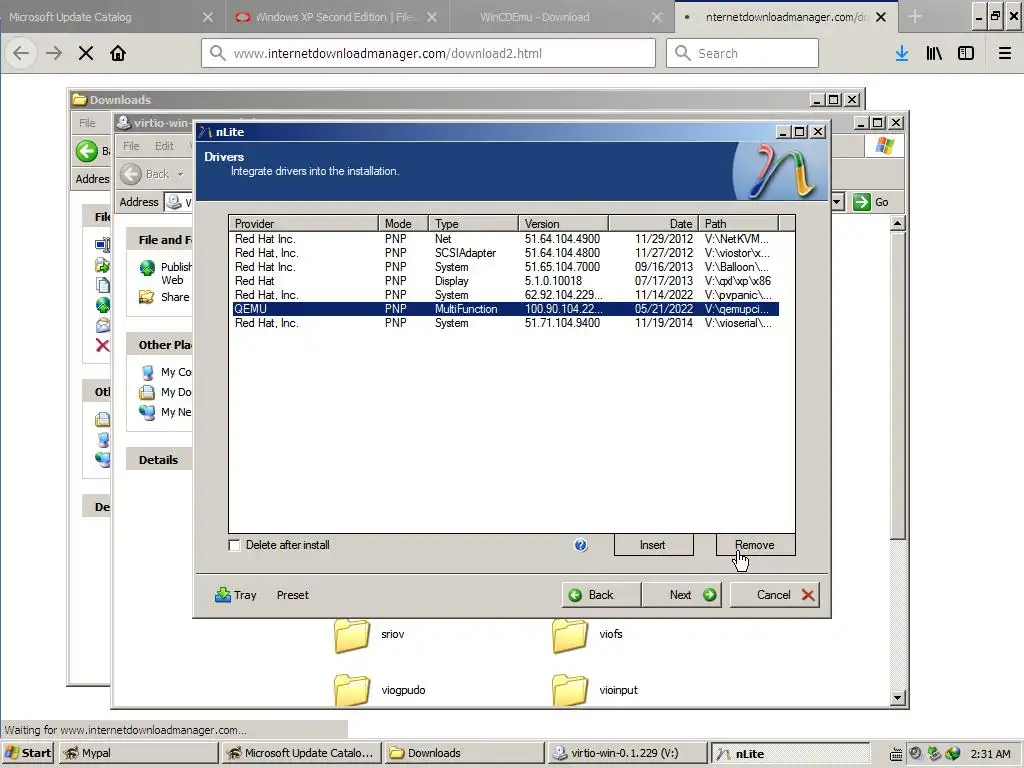Open My Network Places link
The width and height of the screenshot is (1024, 768).
pos(166,412)
